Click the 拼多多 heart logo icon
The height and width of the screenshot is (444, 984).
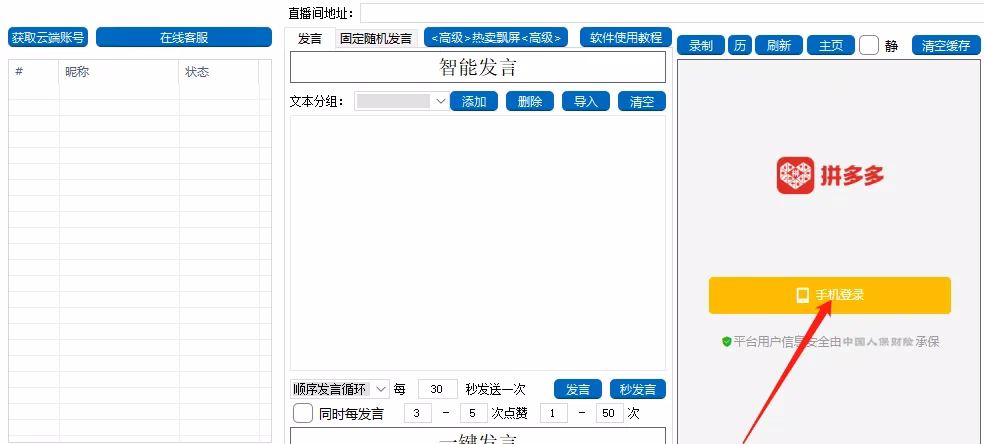[795, 176]
